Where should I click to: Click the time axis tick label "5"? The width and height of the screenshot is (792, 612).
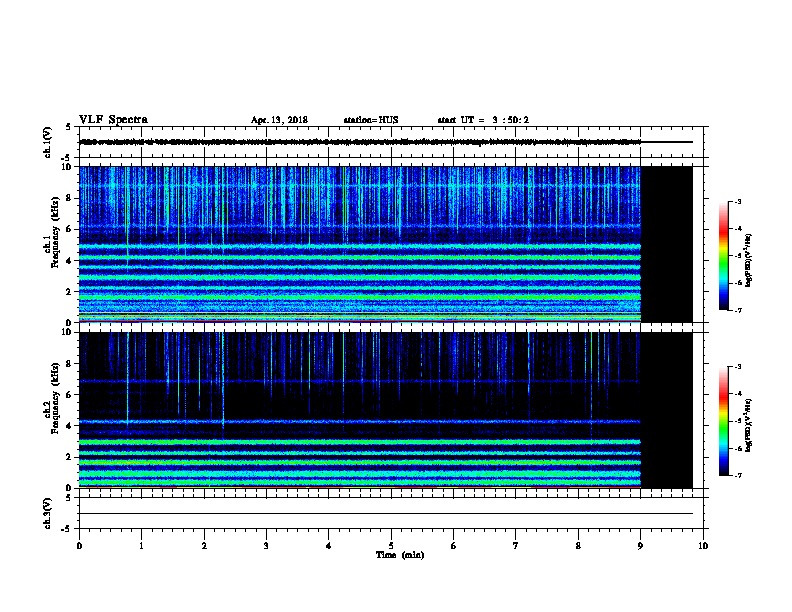[x=391, y=546]
